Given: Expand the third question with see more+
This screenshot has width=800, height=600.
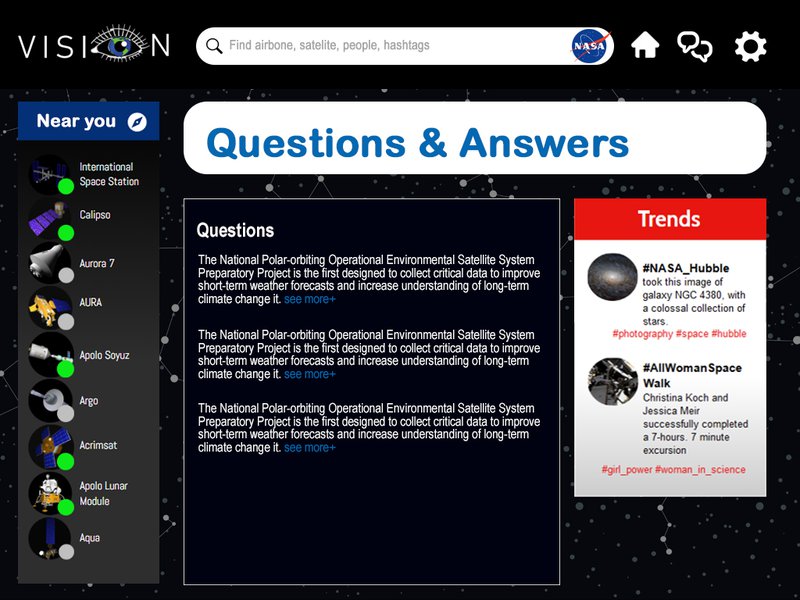Looking at the screenshot, I should coord(310,448).
